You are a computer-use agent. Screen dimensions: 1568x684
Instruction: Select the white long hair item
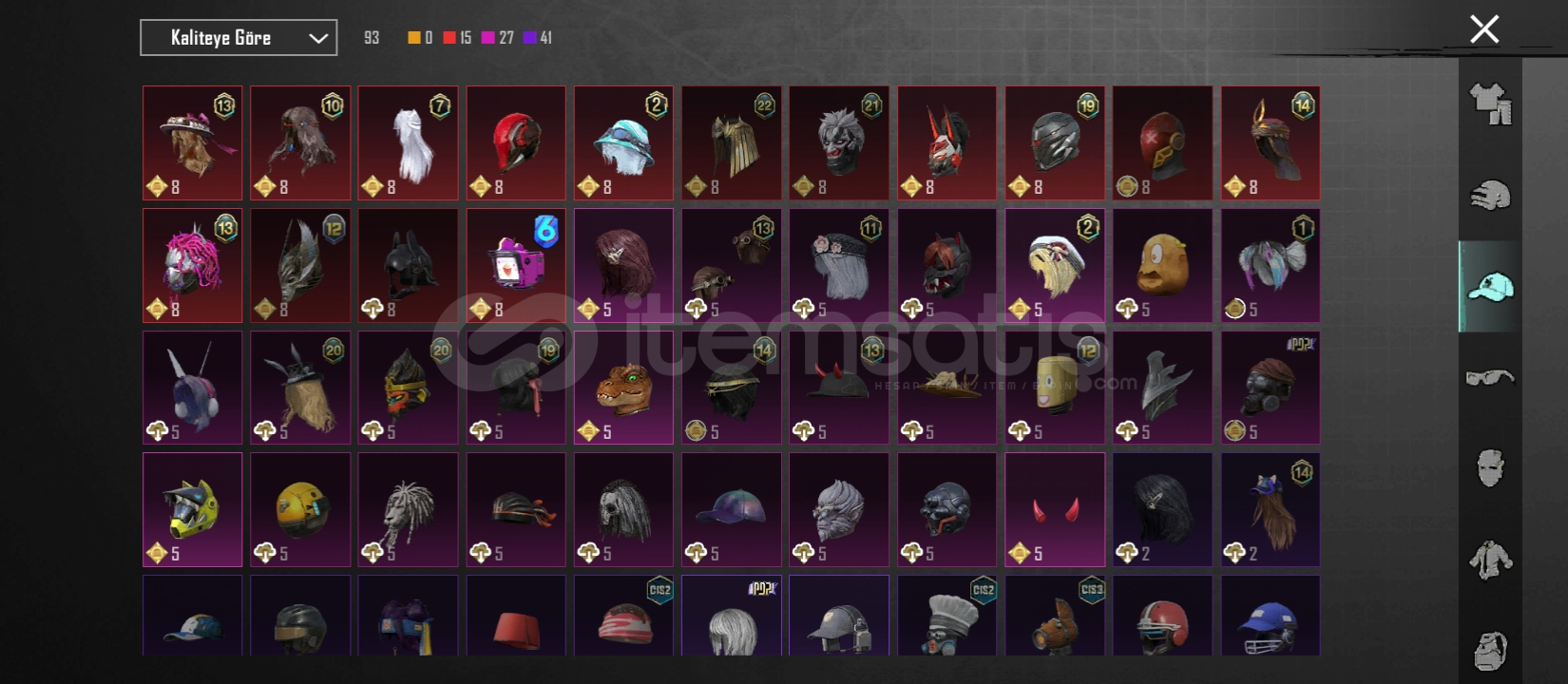click(x=408, y=143)
